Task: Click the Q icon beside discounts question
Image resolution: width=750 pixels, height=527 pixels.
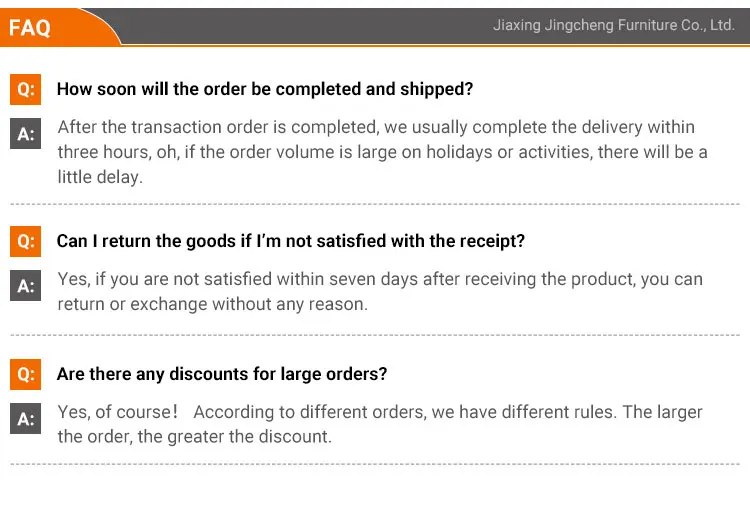Action: pos(25,374)
